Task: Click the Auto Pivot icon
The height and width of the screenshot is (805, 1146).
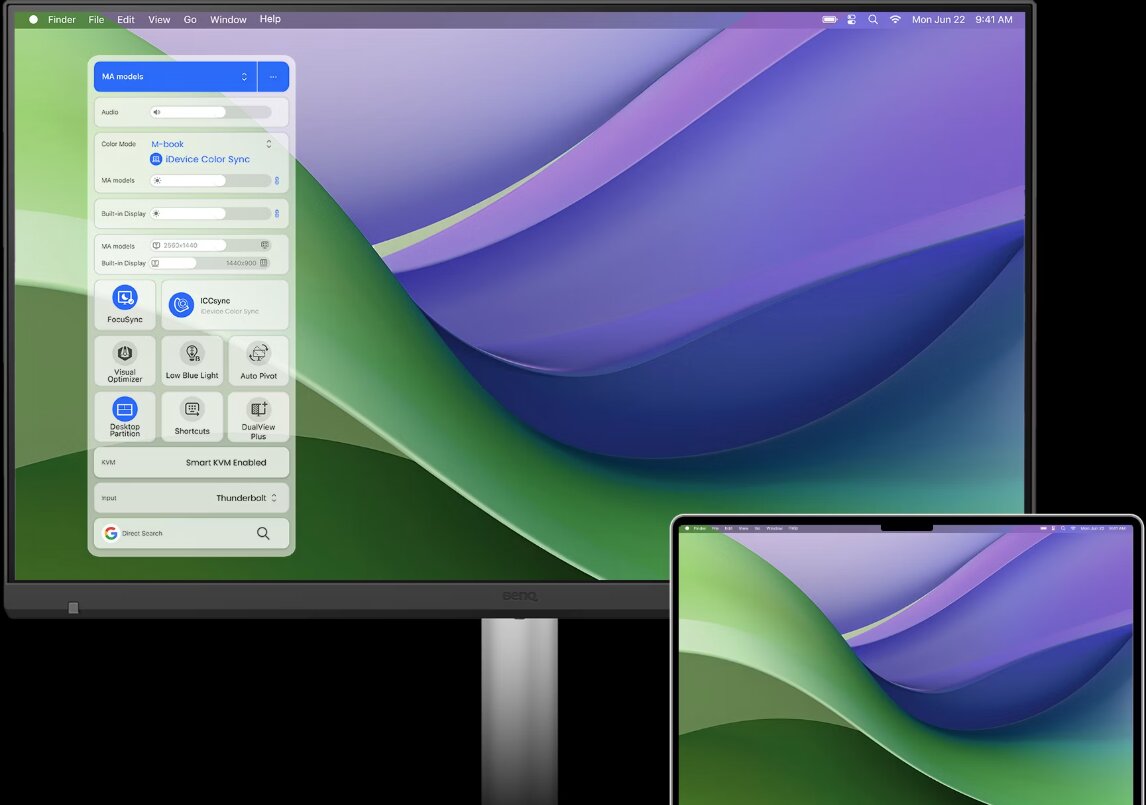Action: [x=258, y=353]
